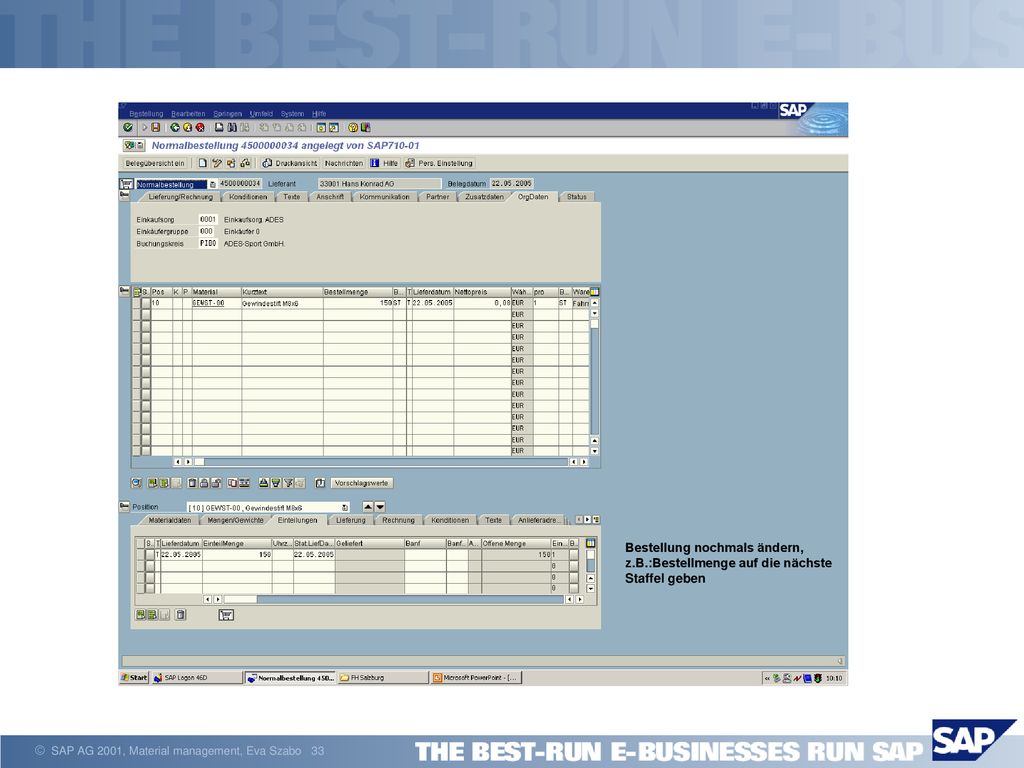The height and width of the screenshot is (768, 1024).
Task: Collapse the Position detail section toggle
Action: pos(124,506)
